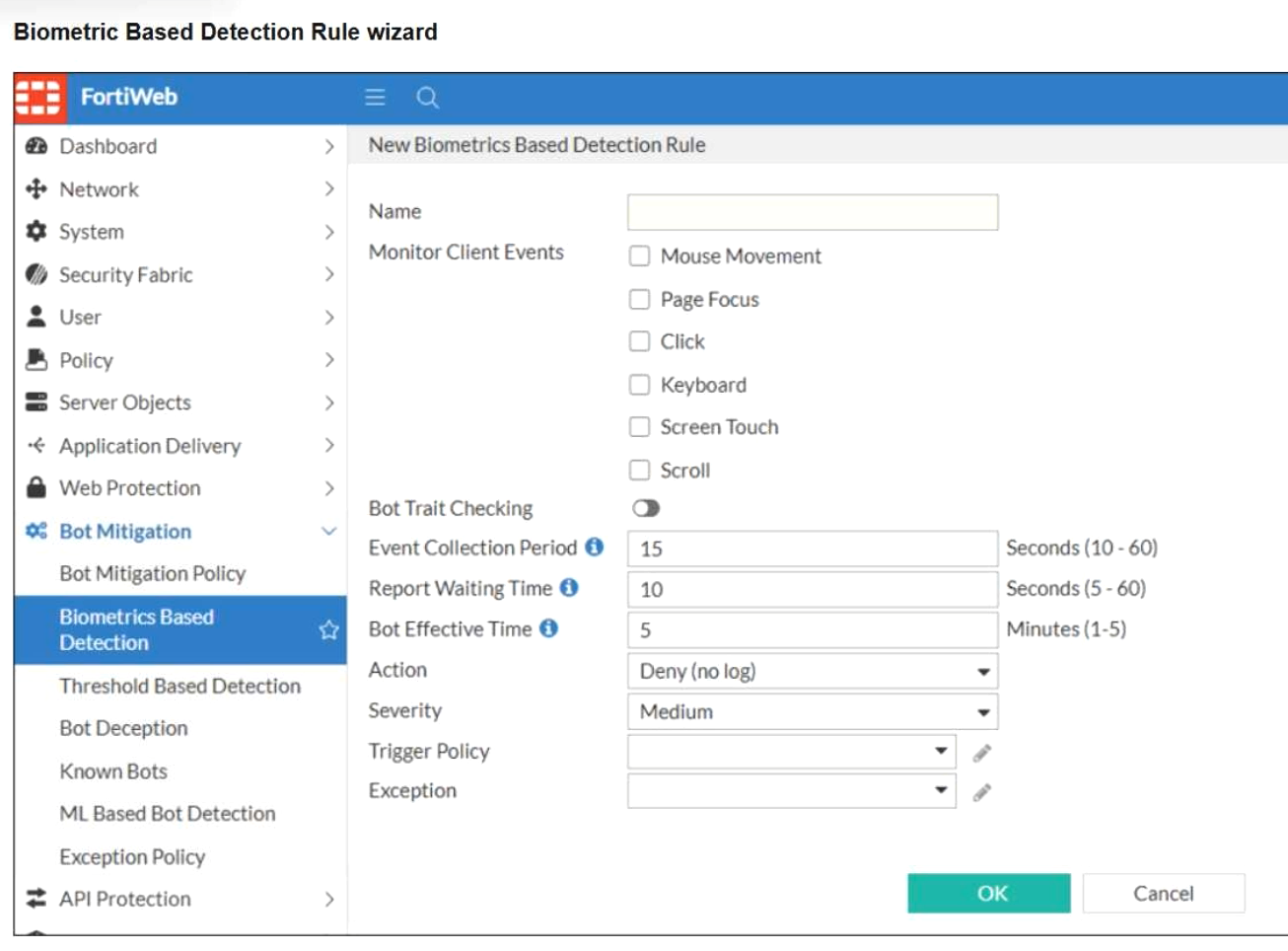The width and height of the screenshot is (1288, 951).
Task: Open Known Bots page
Action: coord(113,770)
